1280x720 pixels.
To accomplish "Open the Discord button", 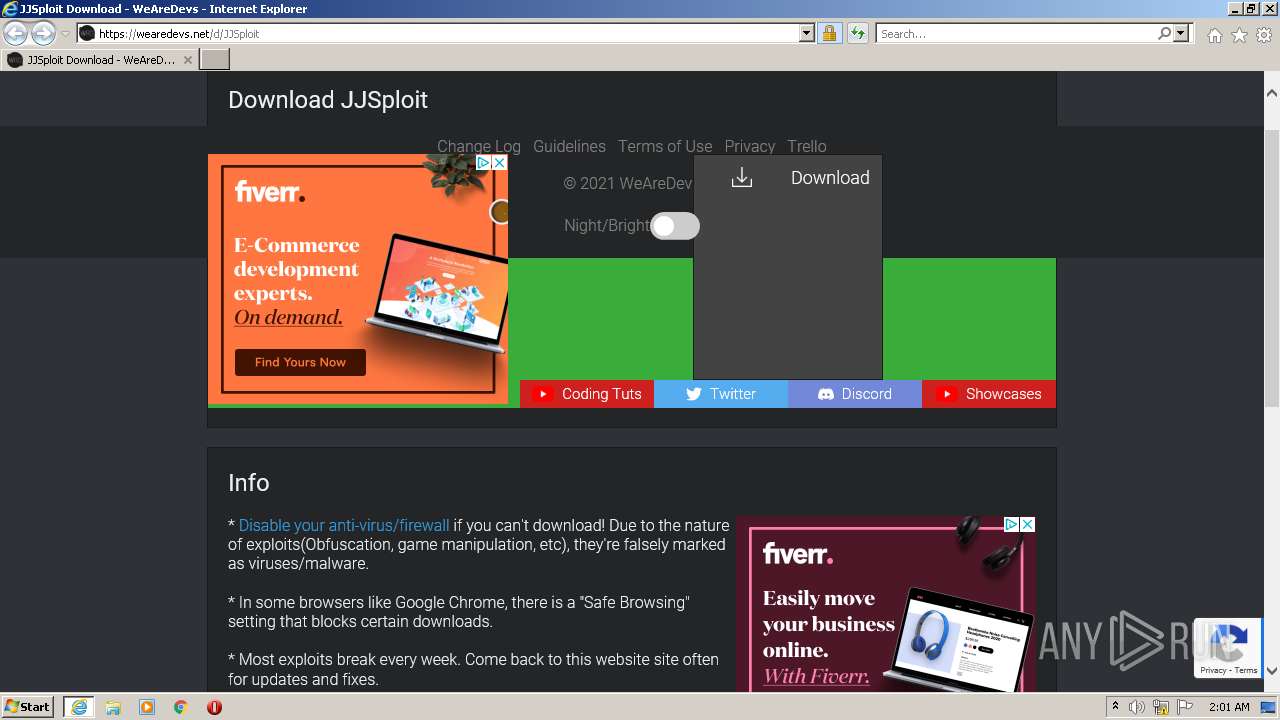I will (x=855, y=394).
